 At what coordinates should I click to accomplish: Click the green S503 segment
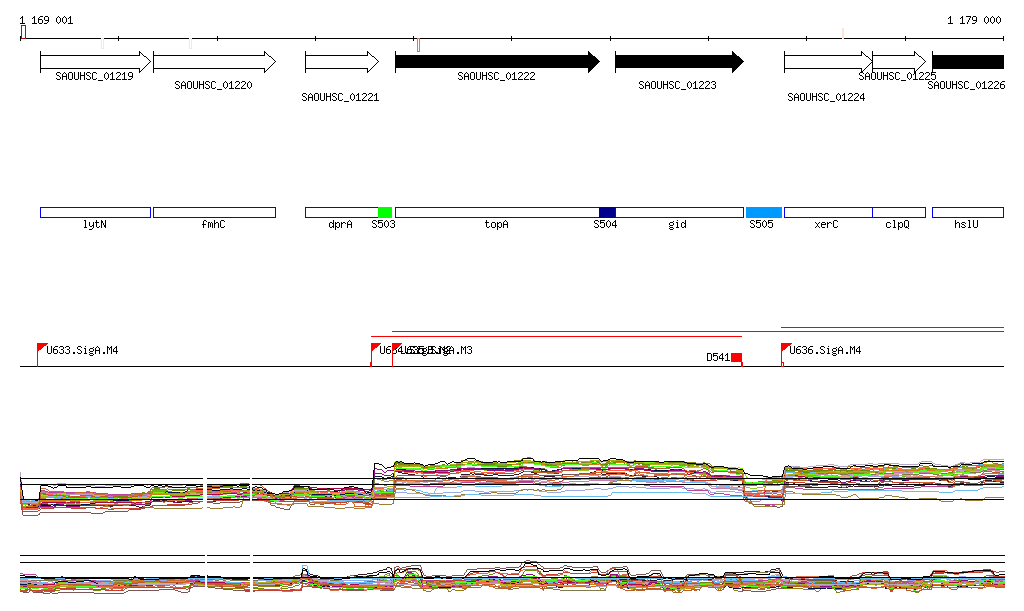pos(385,212)
